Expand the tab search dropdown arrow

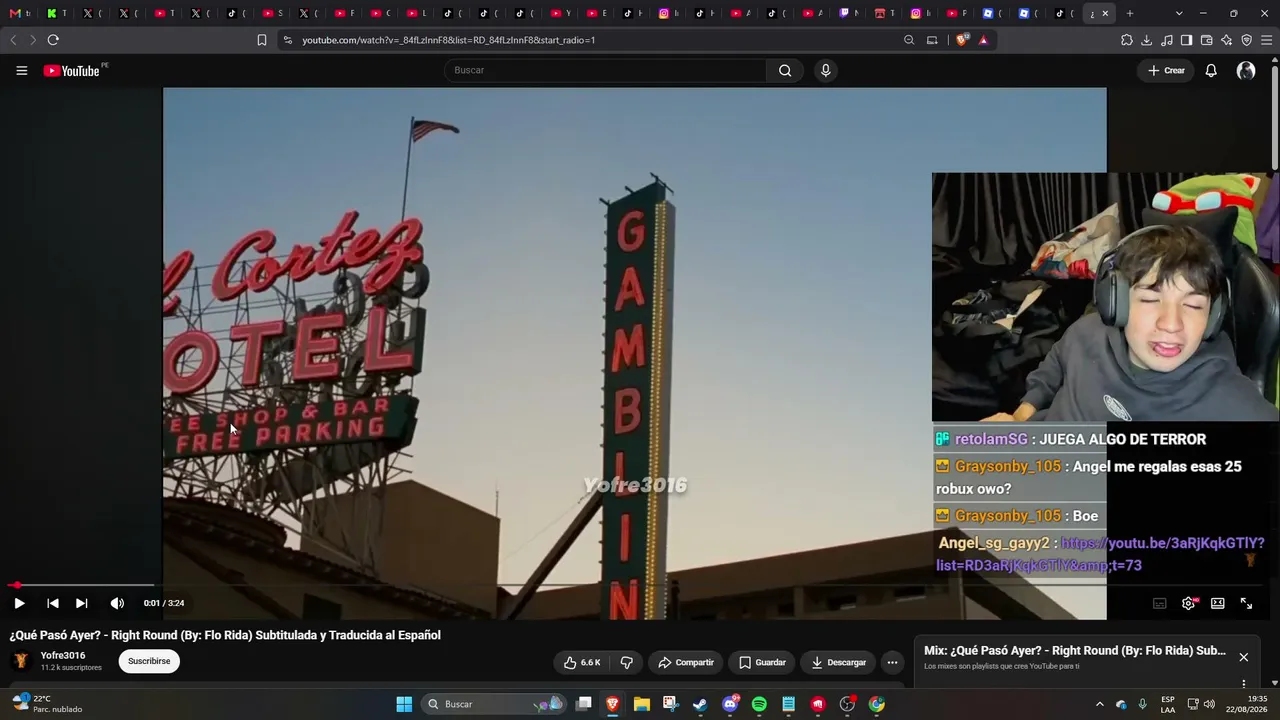coord(1179,13)
